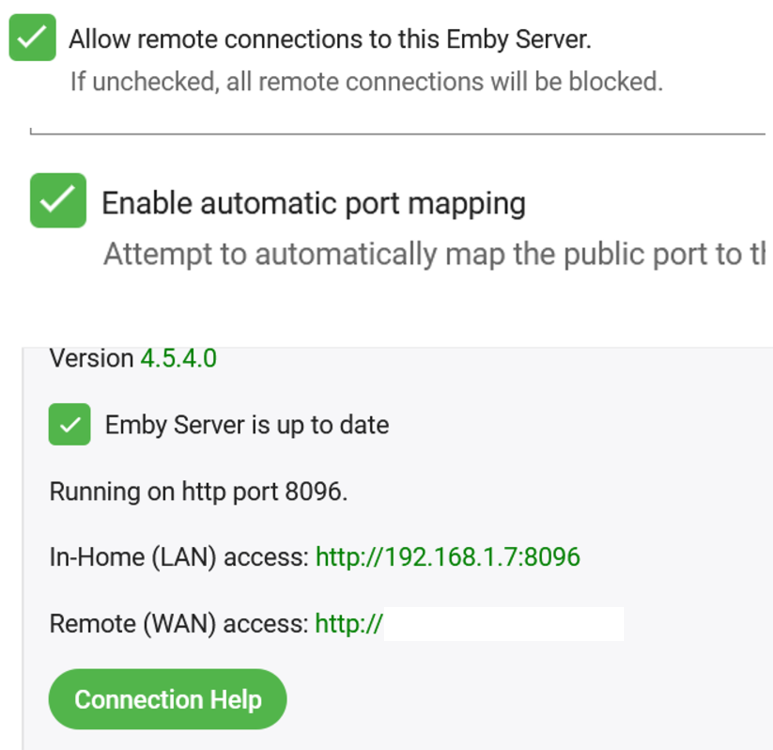This screenshot has height=750, width=773.
Task: Click the green Emby Server up-to-date check icon
Action: (70, 425)
